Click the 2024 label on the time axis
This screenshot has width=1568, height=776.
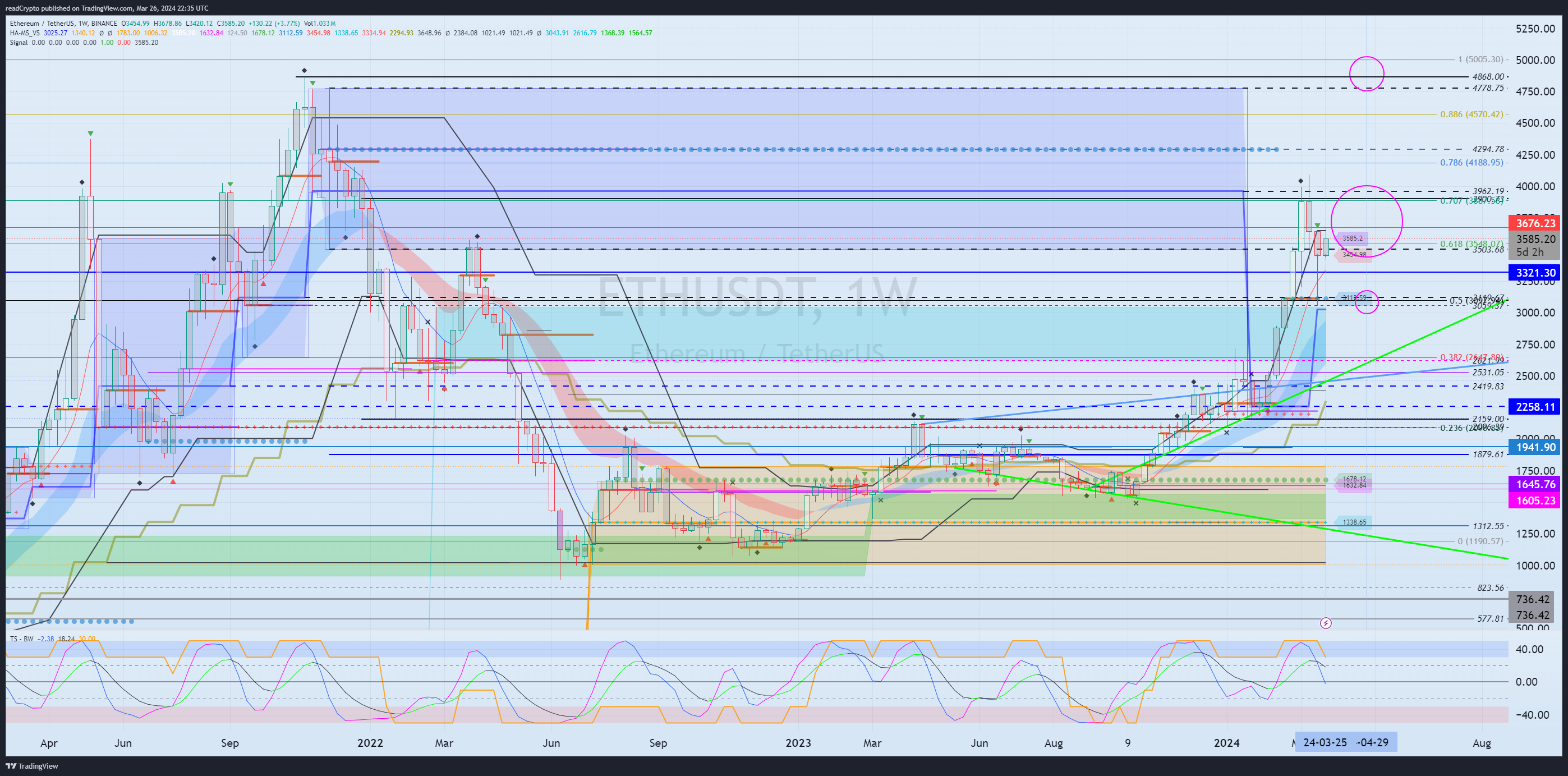point(1226,742)
